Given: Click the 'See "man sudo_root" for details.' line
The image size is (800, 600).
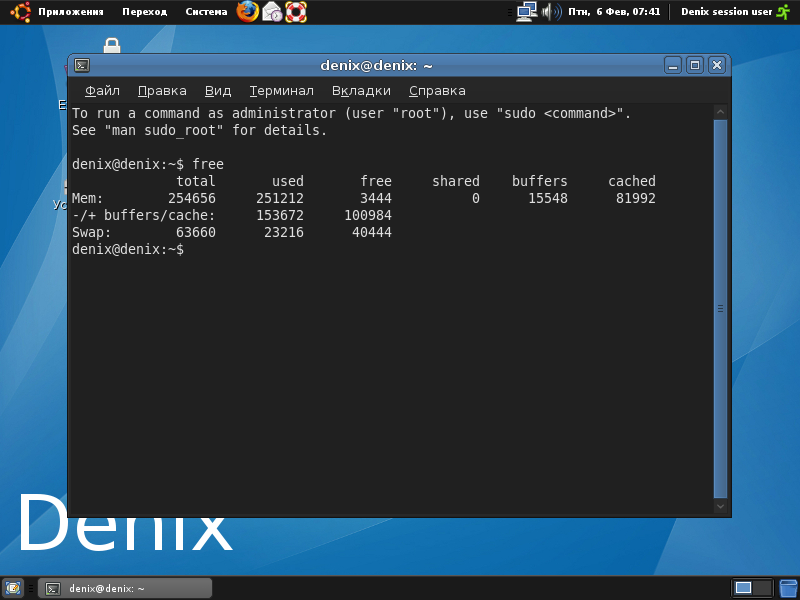Looking at the screenshot, I should point(199,131).
